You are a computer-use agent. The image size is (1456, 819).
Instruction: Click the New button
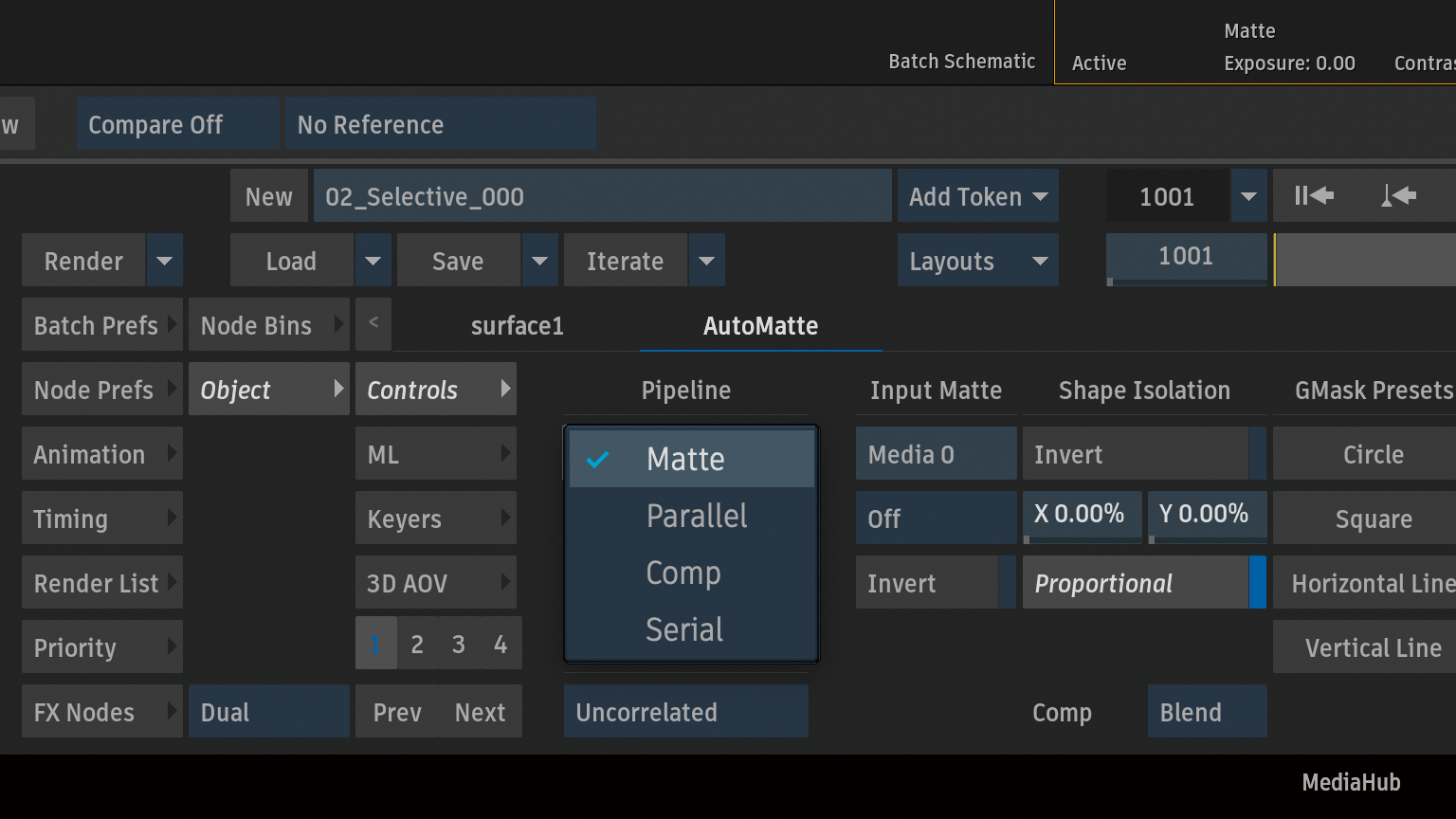pos(268,196)
